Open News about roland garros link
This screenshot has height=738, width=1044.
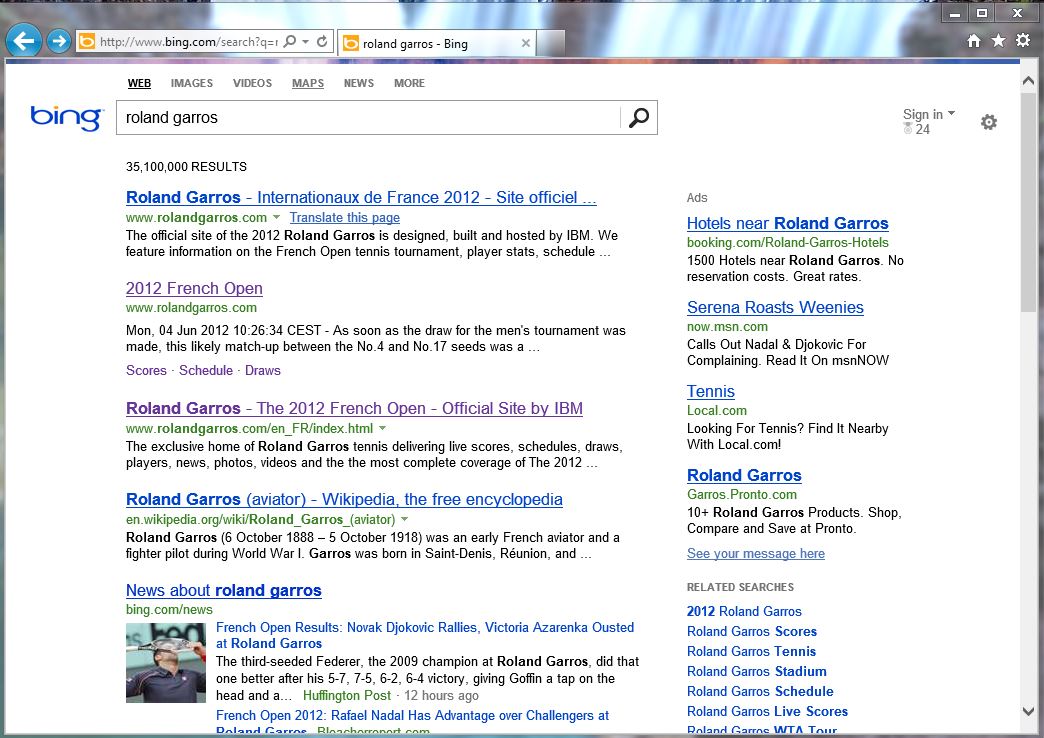click(224, 591)
